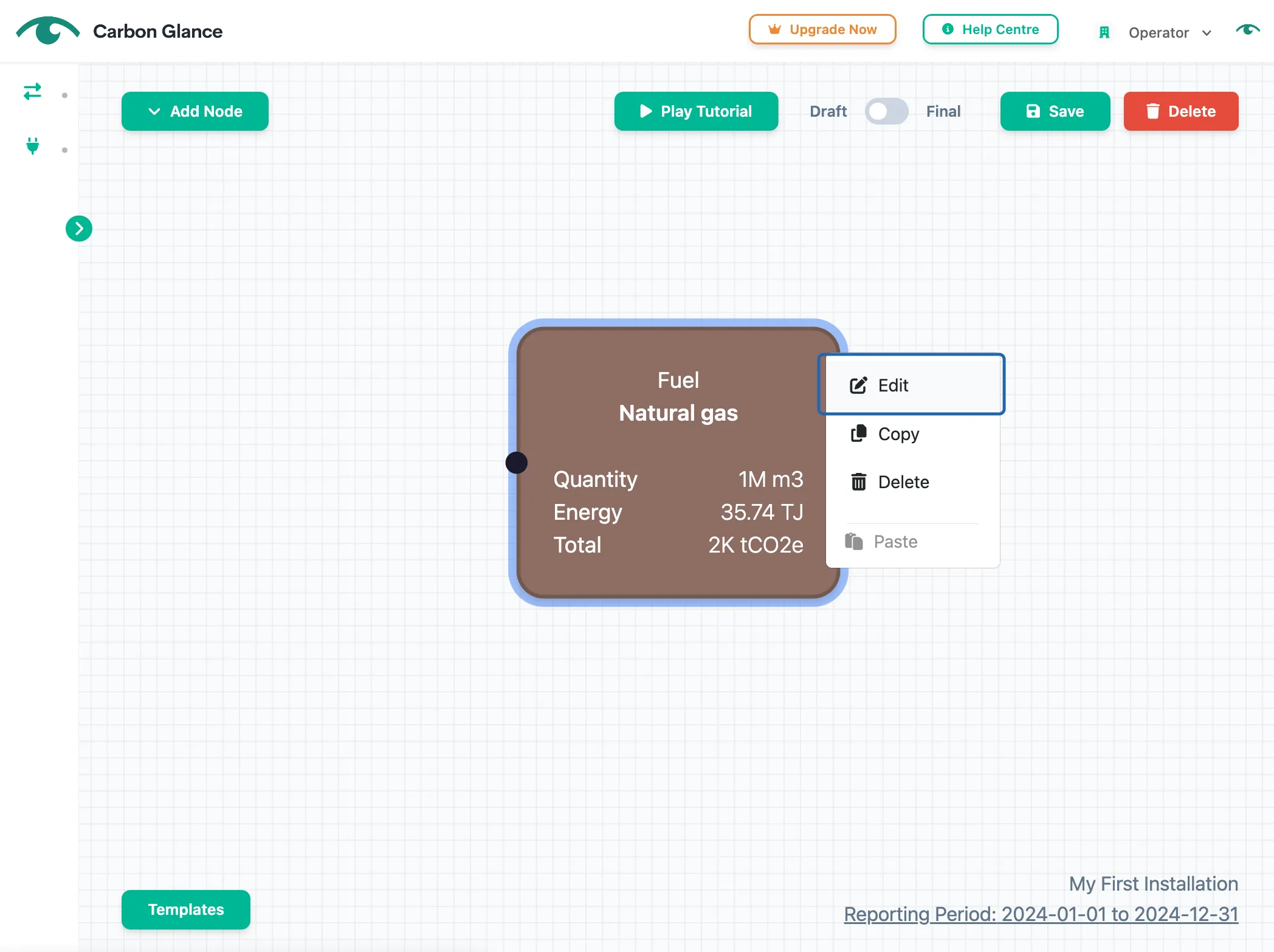
Task: Open the Templates panel
Action: point(186,909)
